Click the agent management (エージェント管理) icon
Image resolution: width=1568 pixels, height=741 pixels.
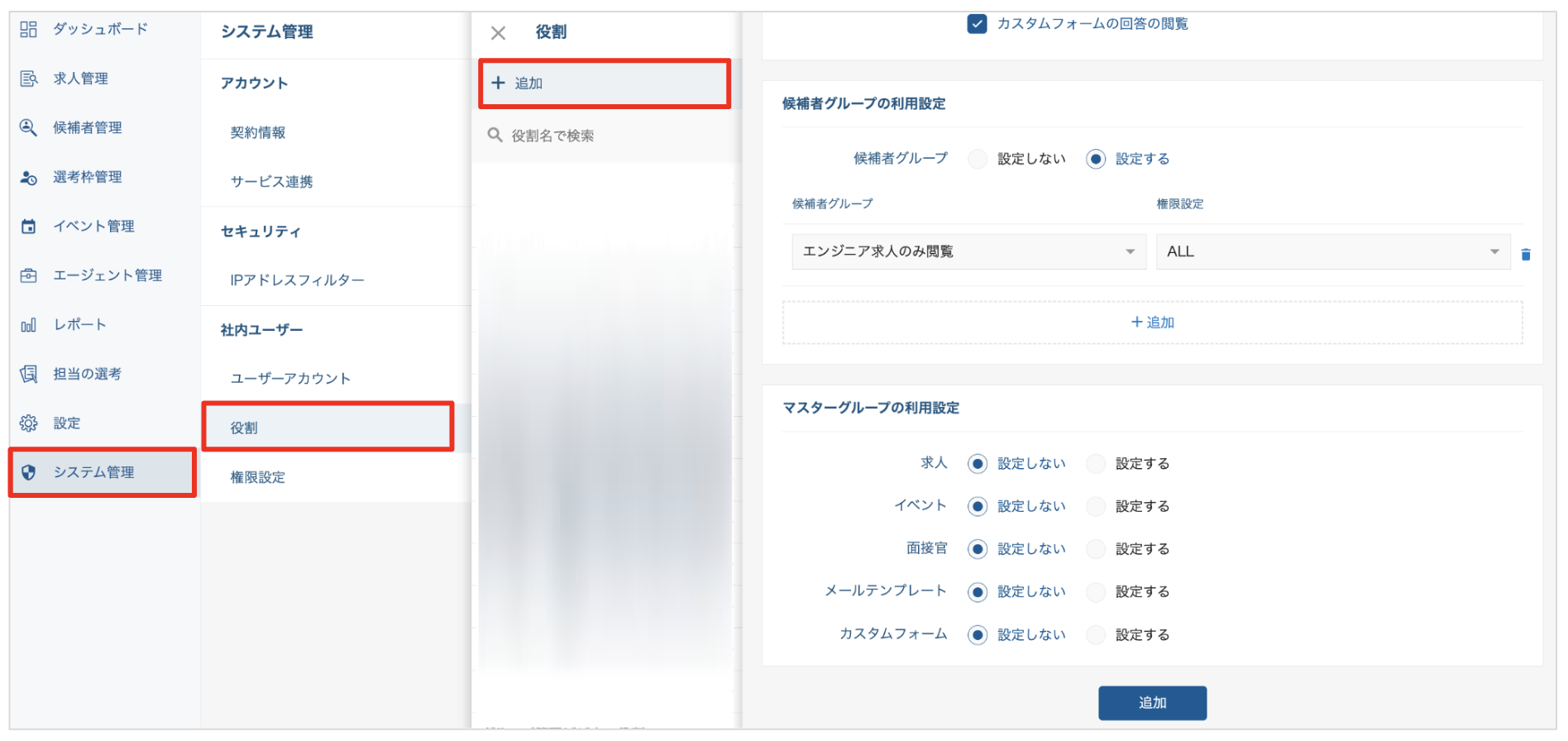pos(28,275)
